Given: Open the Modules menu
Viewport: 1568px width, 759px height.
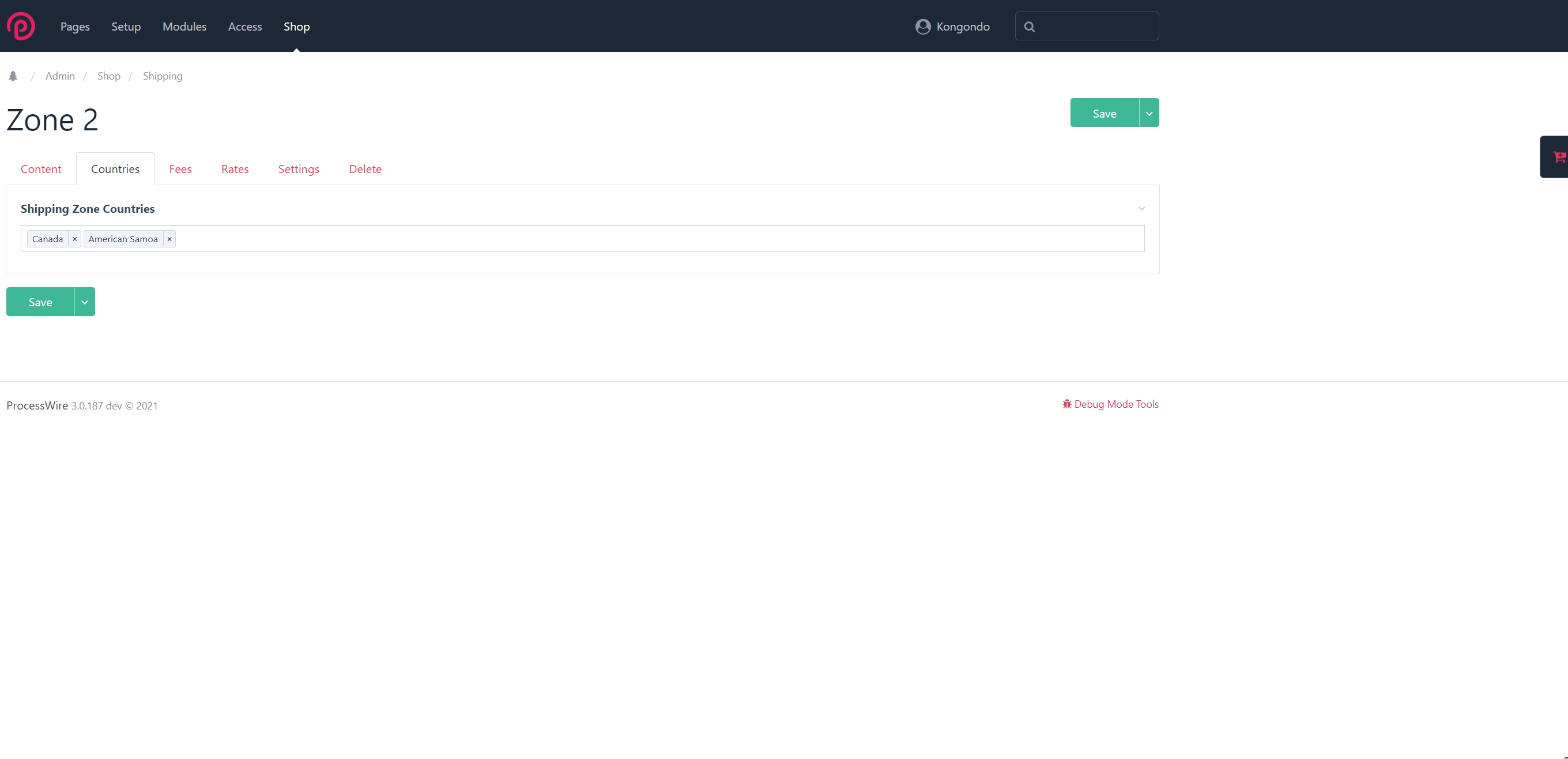Looking at the screenshot, I should click(184, 26).
